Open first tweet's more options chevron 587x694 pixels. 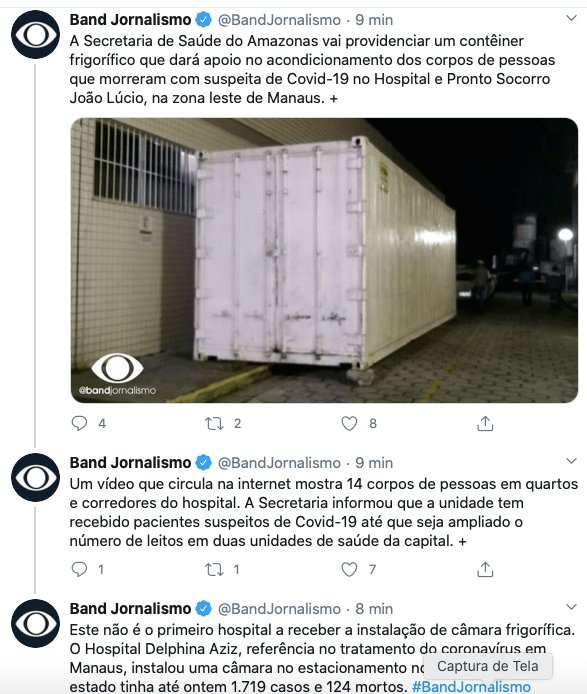coord(572,18)
